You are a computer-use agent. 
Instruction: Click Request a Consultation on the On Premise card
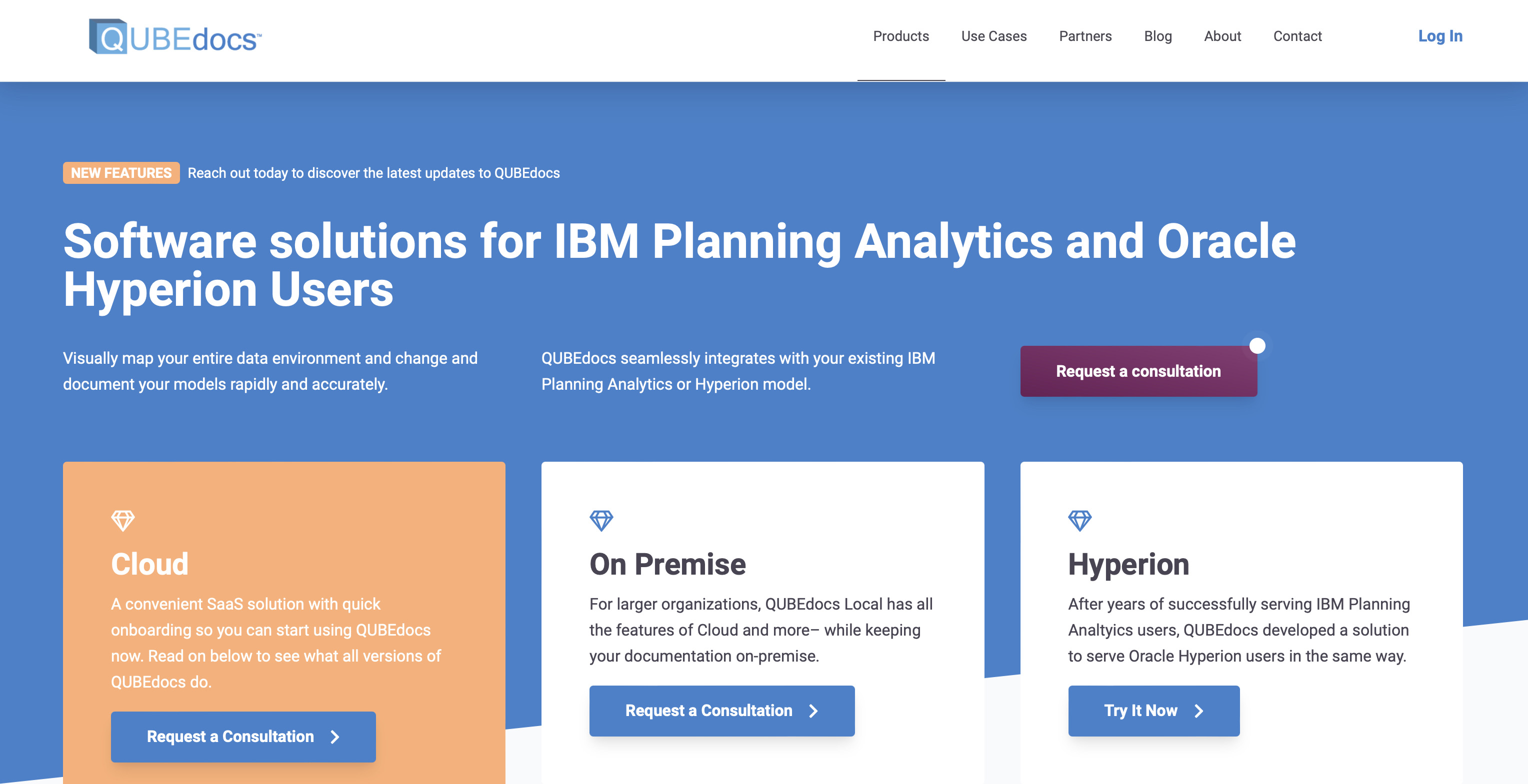(722, 711)
